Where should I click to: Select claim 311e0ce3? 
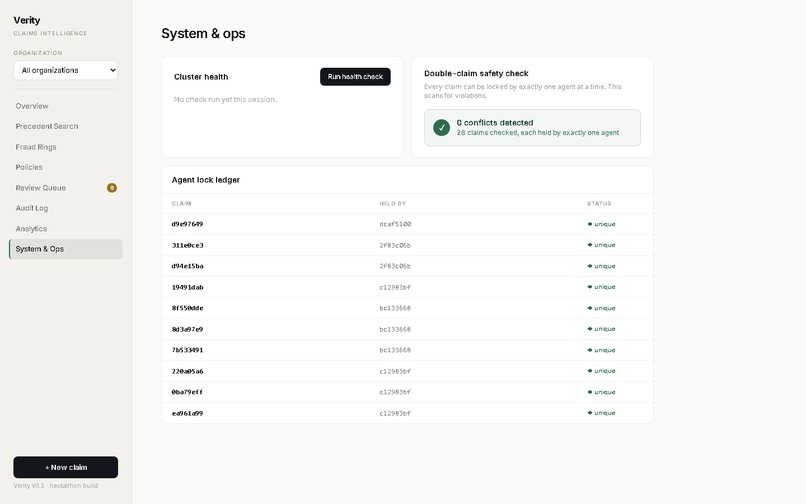coord(187,245)
